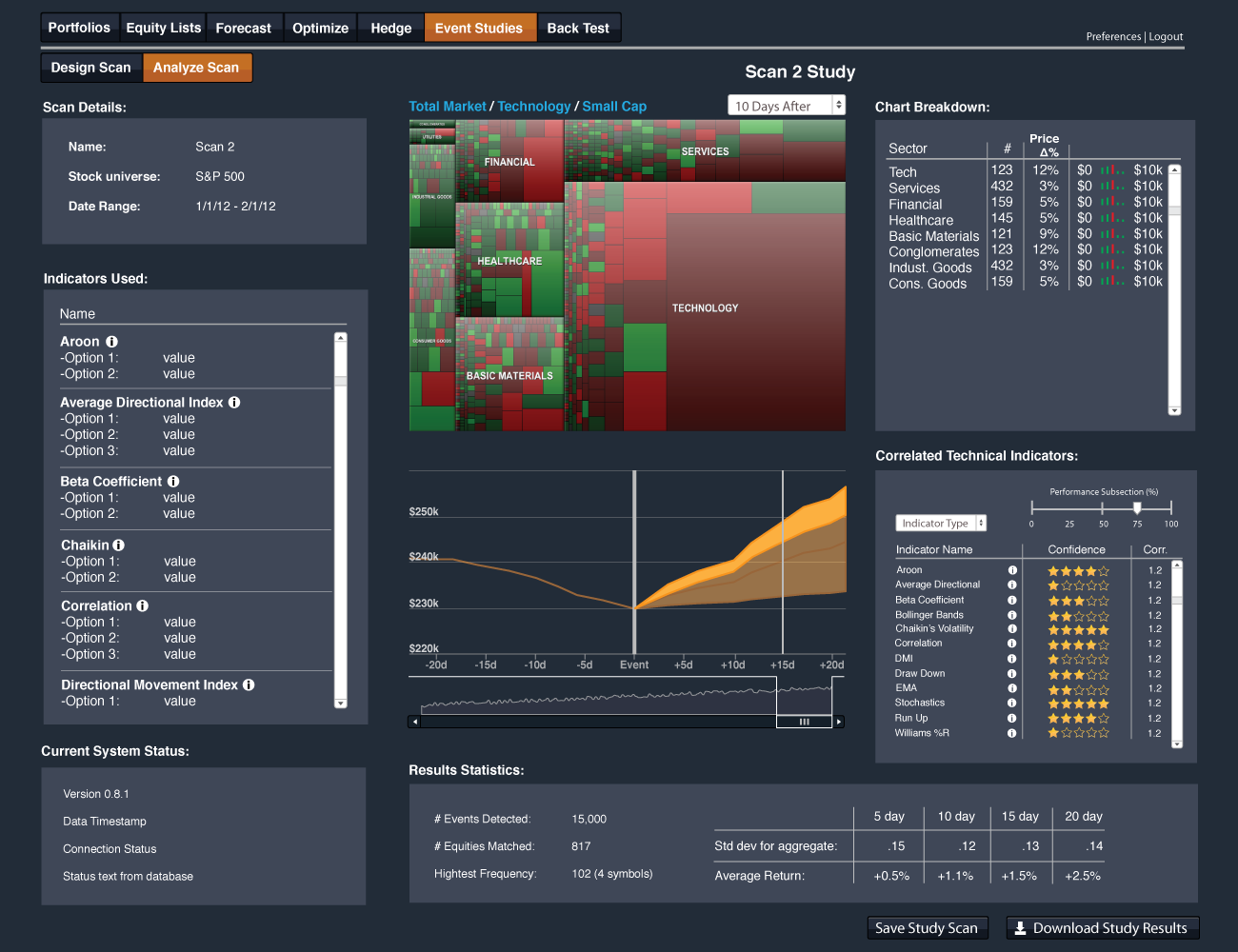Open the Hedge section
The height and width of the screenshot is (952, 1238).
tap(390, 28)
